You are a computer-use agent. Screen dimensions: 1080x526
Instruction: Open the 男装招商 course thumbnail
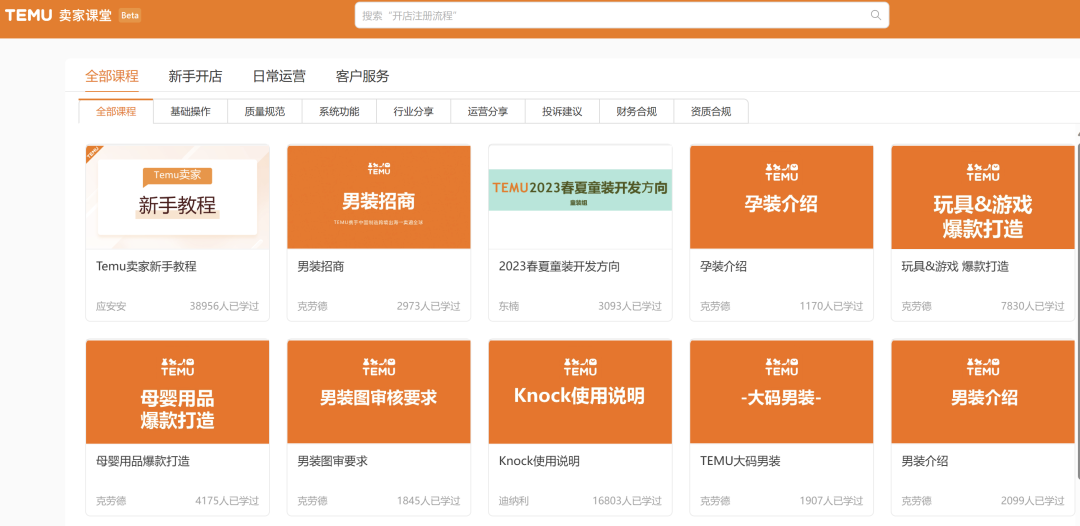(x=379, y=197)
